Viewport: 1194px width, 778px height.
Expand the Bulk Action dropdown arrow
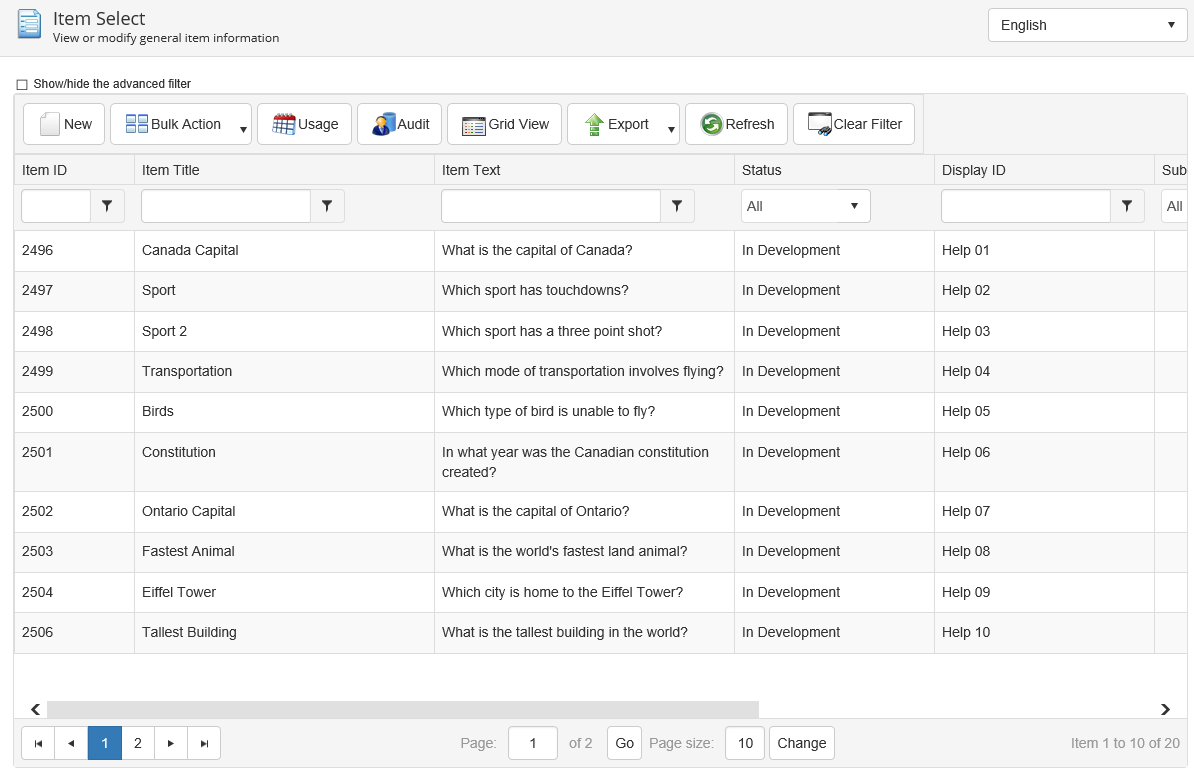pyautogui.click(x=243, y=129)
